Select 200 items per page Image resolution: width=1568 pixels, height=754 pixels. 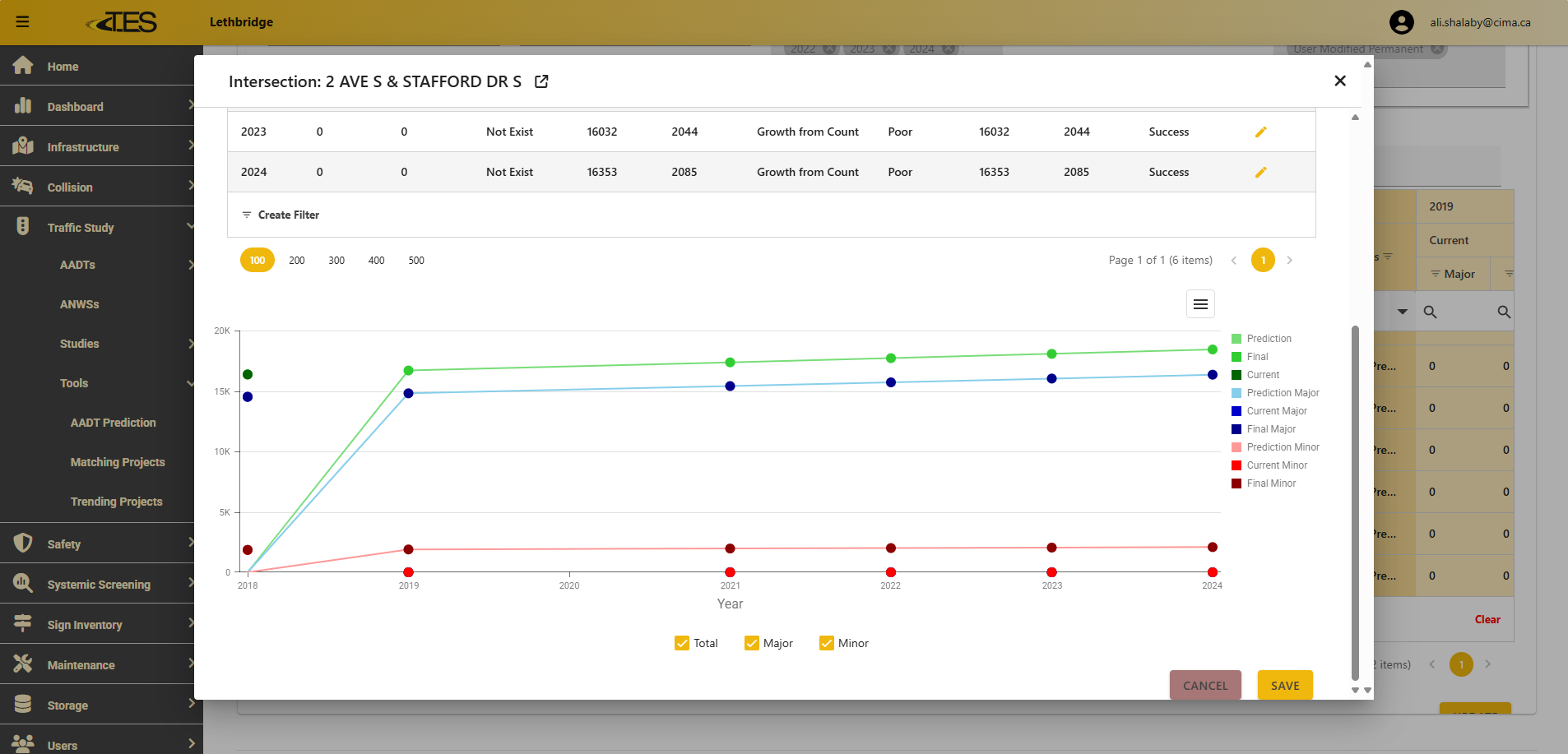(x=296, y=261)
